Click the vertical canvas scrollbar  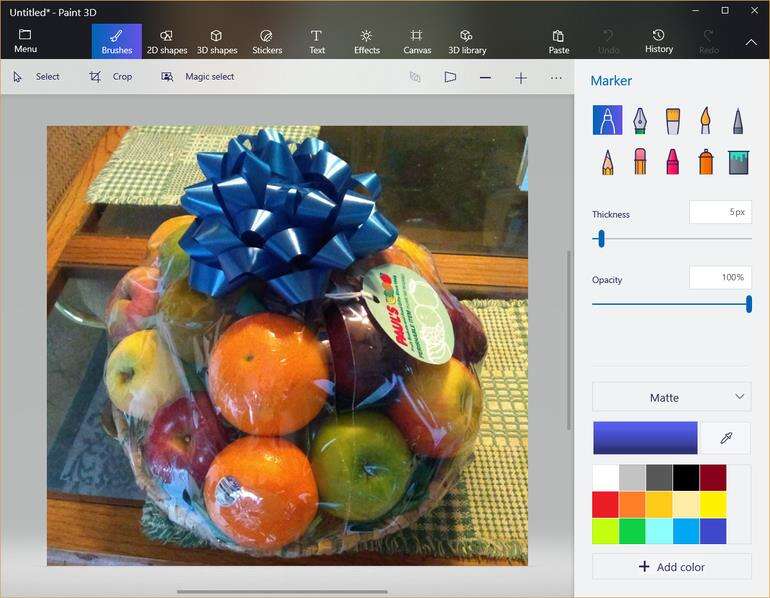[x=569, y=340]
